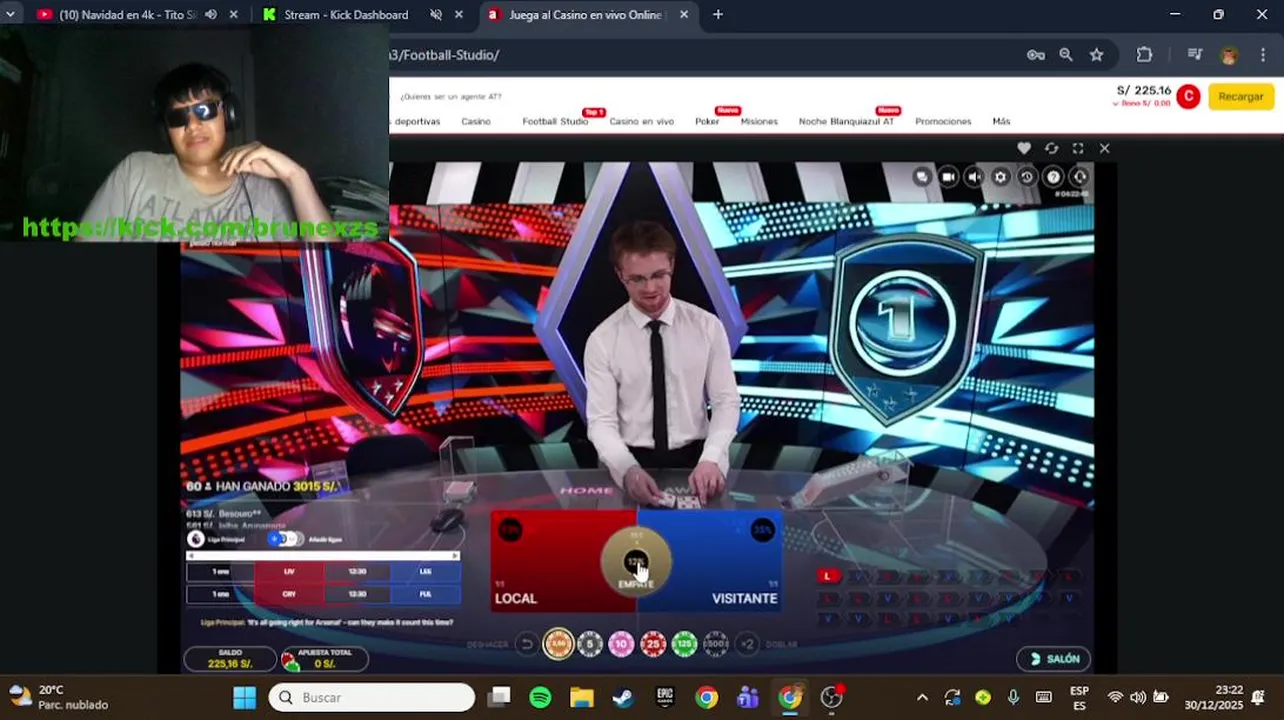Open a new browser tab with plus

click(718, 14)
